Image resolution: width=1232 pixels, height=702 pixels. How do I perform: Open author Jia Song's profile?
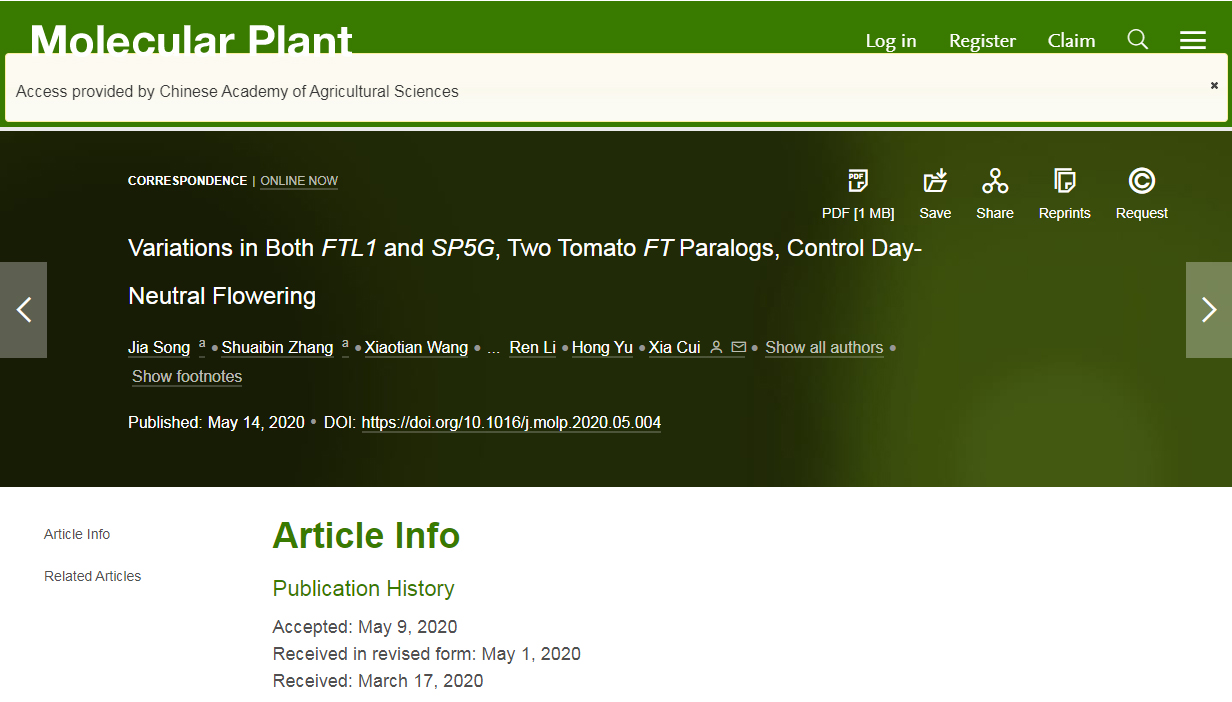pos(159,348)
